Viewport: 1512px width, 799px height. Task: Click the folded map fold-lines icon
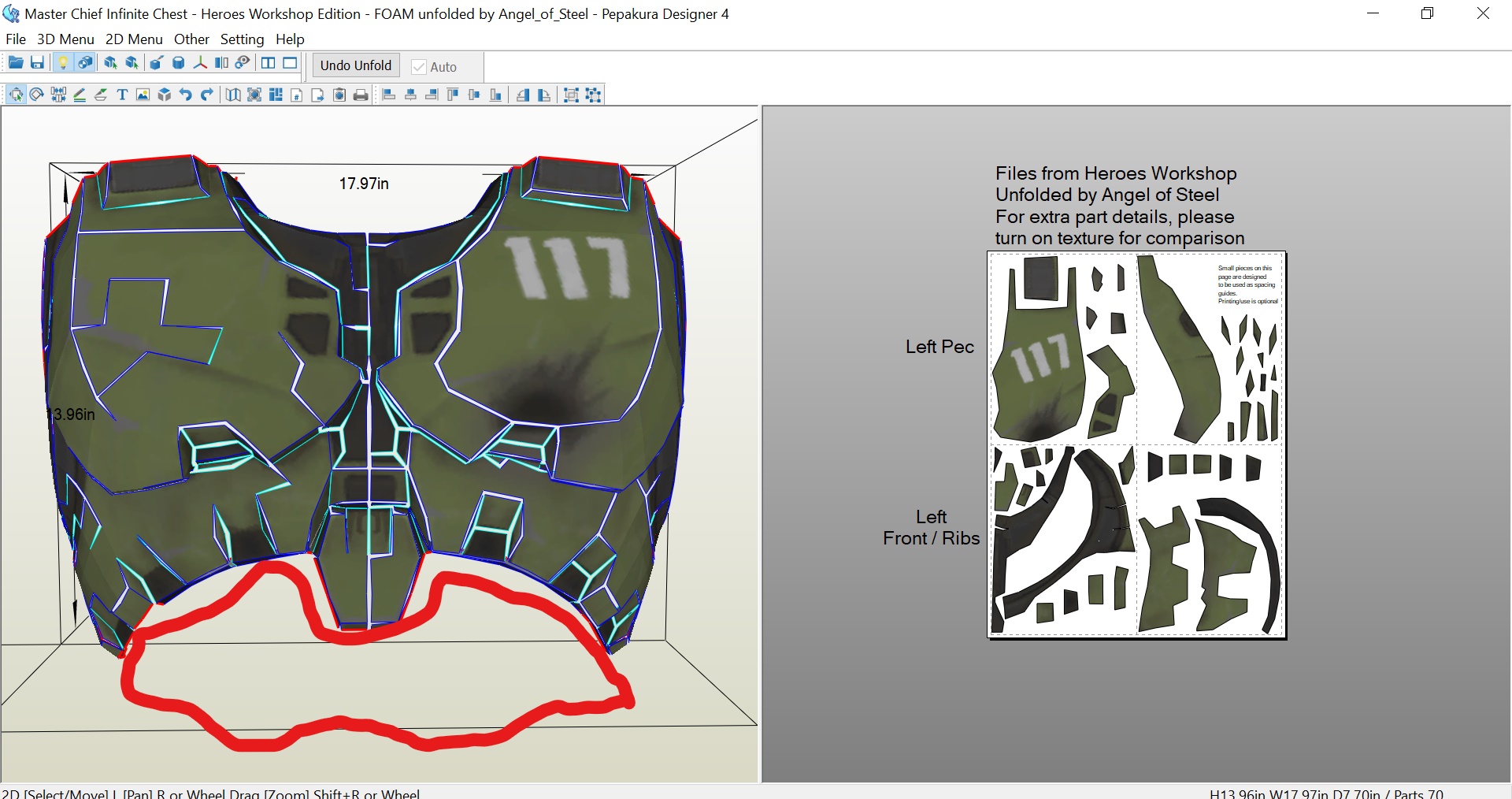tap(233, 95)
